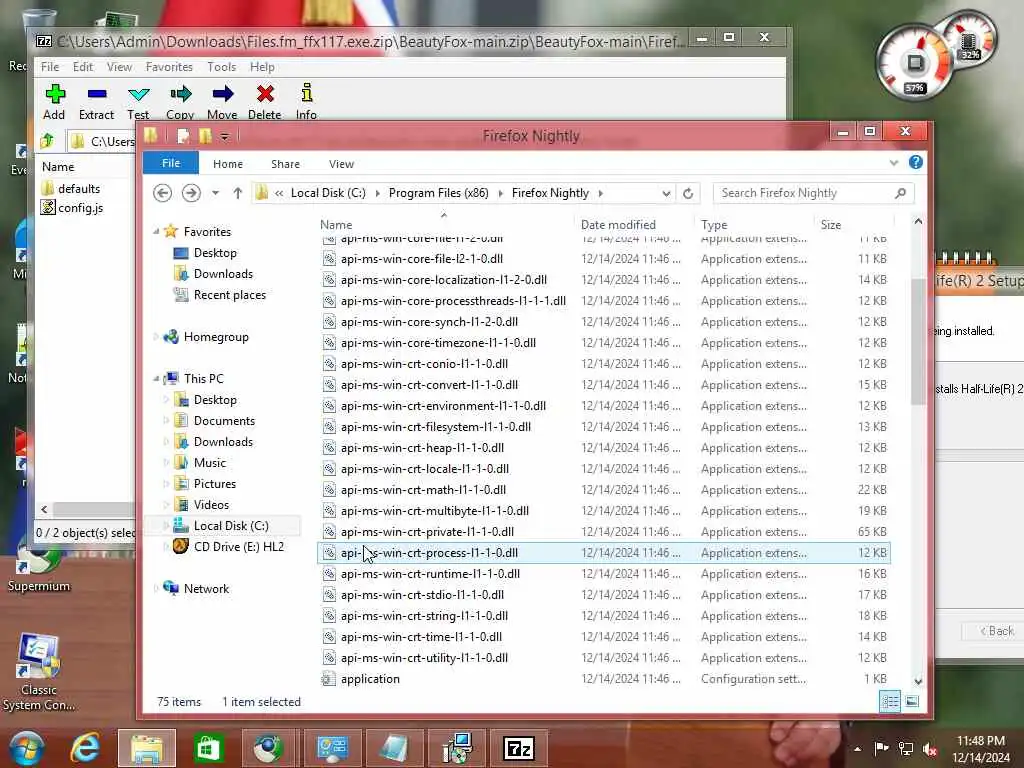Open Windows Store taskbar icon
1024x768 pixels.
pos(208,748)
